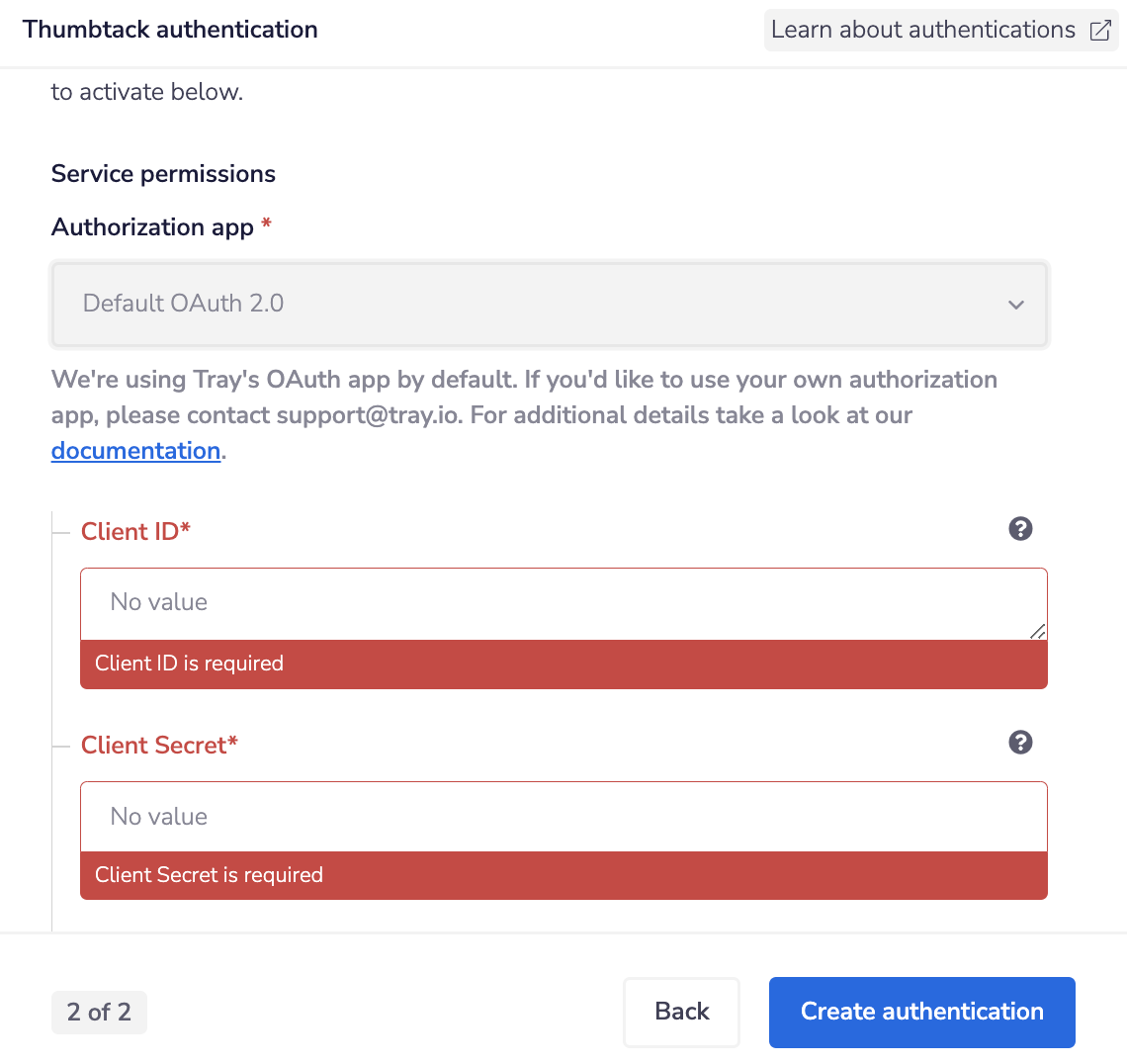Screen dimensions: 1127x1064
Task: Click the required asterisk beside Authorization app
Action: (x=265, y=225)
